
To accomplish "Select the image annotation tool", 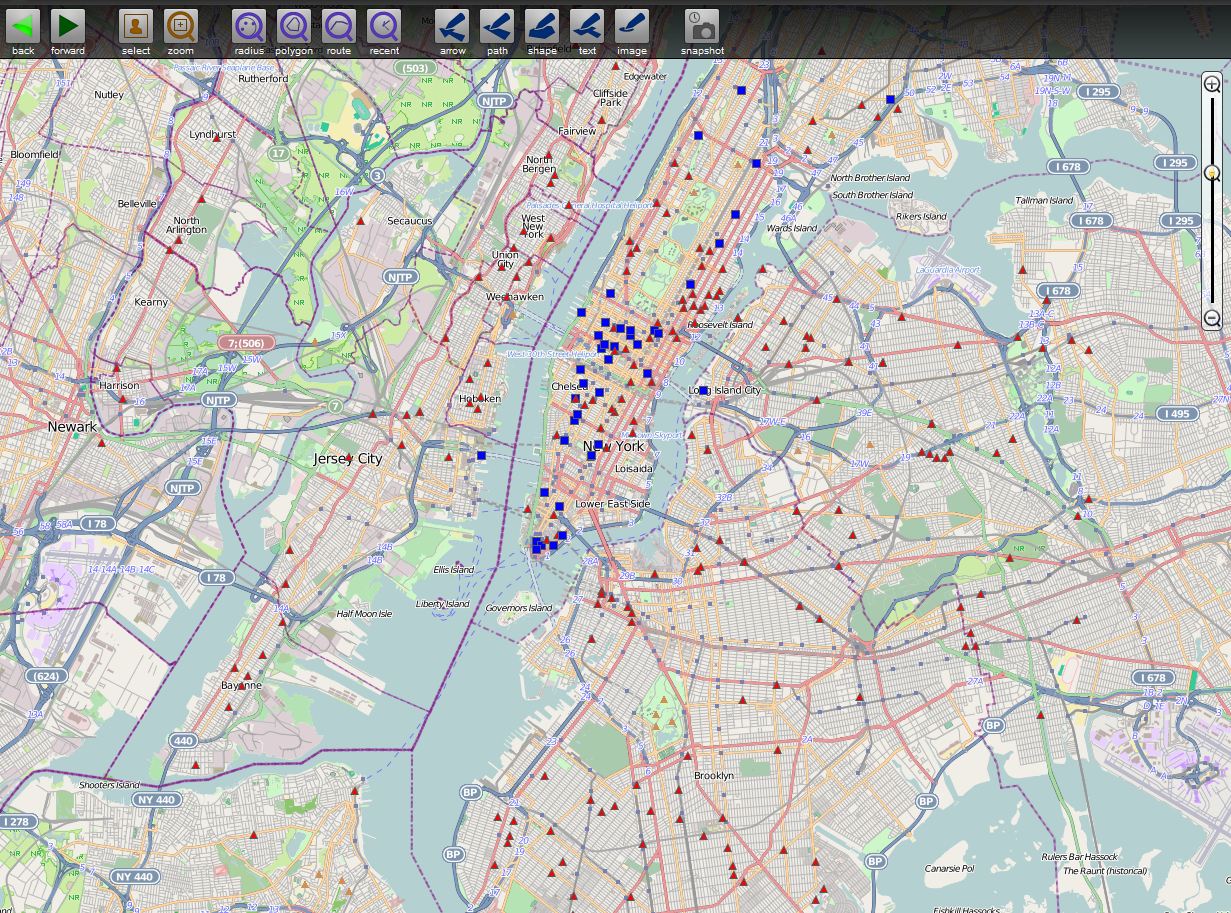I will pyautogui.click(x=632, y=26).
